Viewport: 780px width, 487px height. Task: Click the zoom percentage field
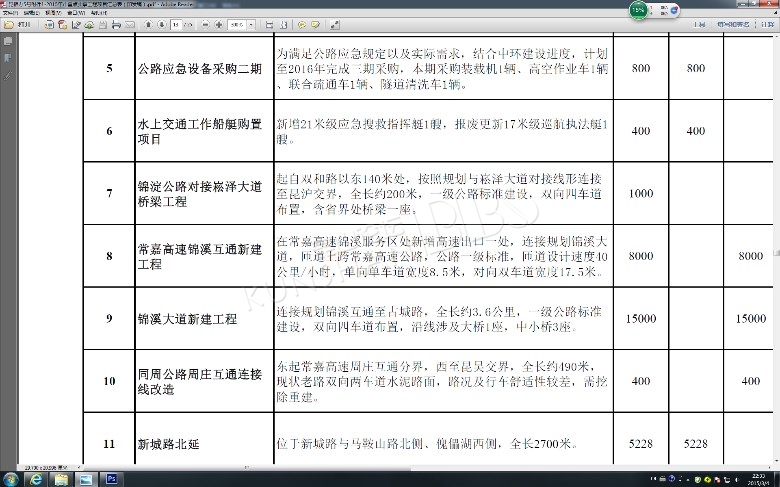click(x=237, y=24)
